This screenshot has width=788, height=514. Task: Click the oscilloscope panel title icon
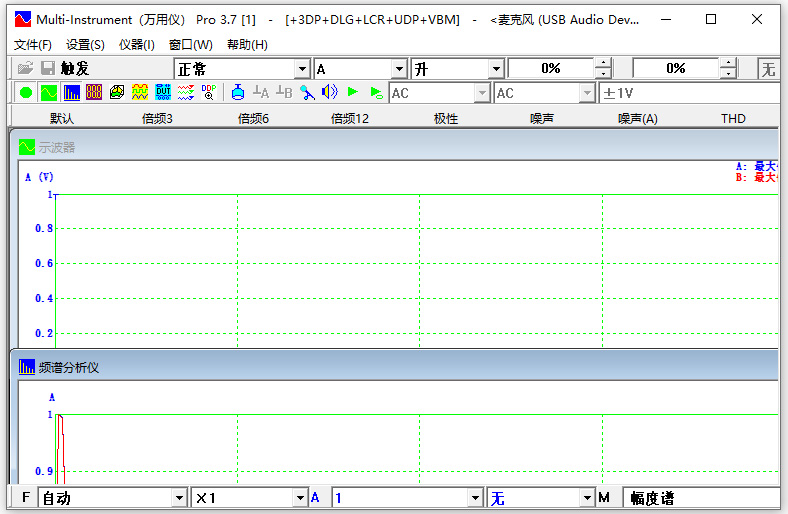pyautogui.click(x=27, y=147)
